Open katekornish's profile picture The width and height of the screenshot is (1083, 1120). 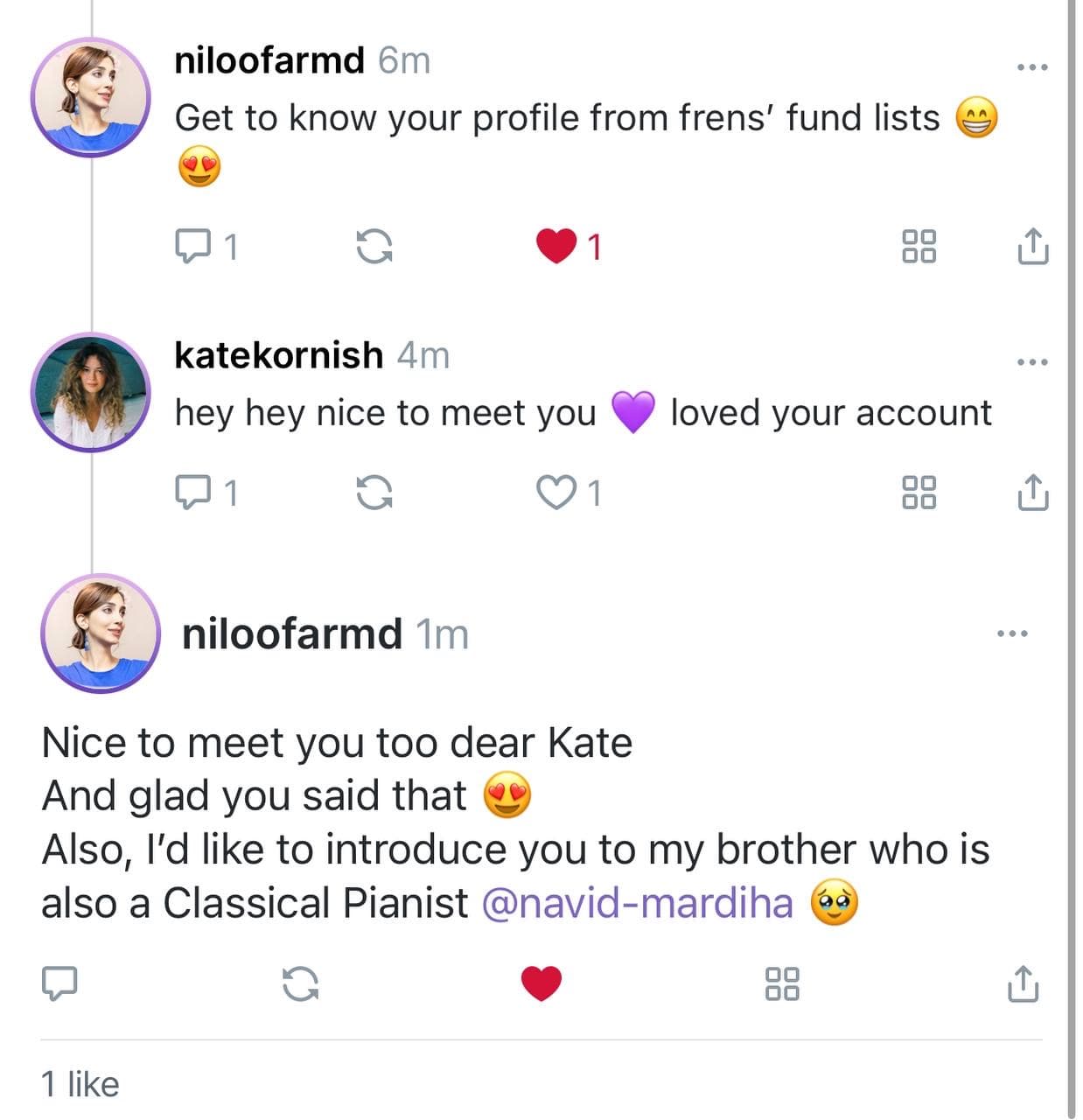90,392
